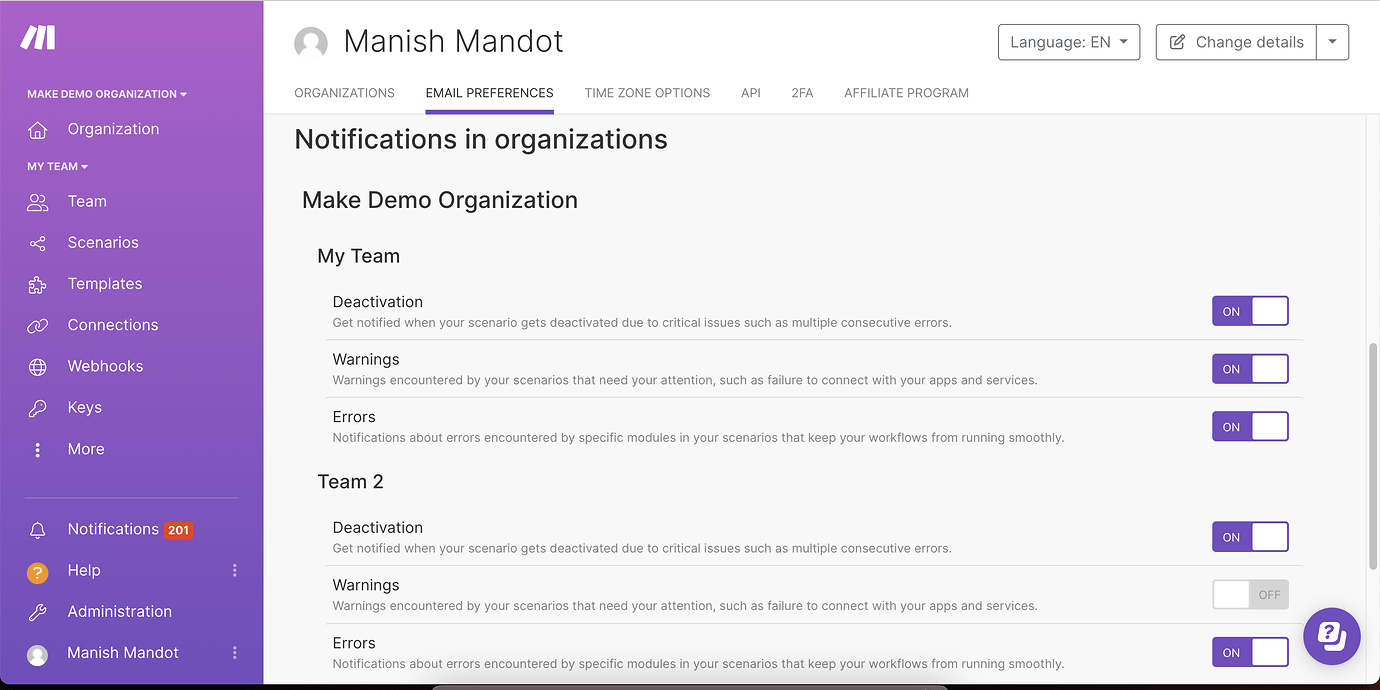This screenshot has width=1380, height=690.
Task: Click the Change details button
Action: 1236,42
